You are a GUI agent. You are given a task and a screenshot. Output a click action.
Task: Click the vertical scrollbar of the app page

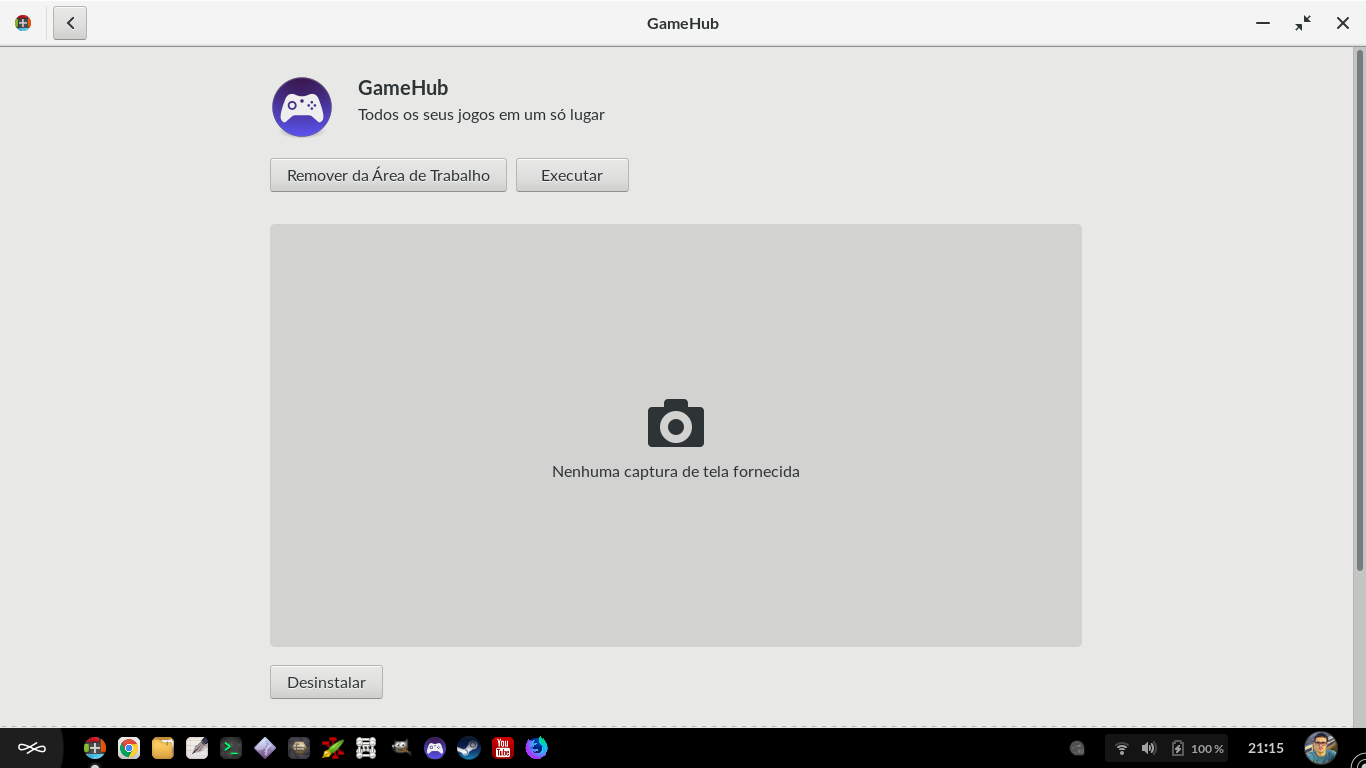coord(1359,310)
